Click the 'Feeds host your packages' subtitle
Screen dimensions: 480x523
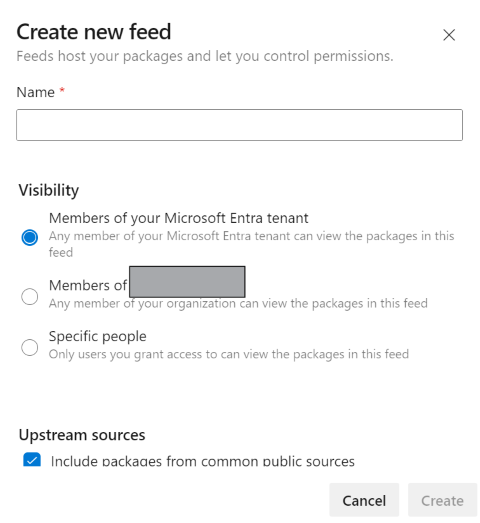[x=205, y=56]
